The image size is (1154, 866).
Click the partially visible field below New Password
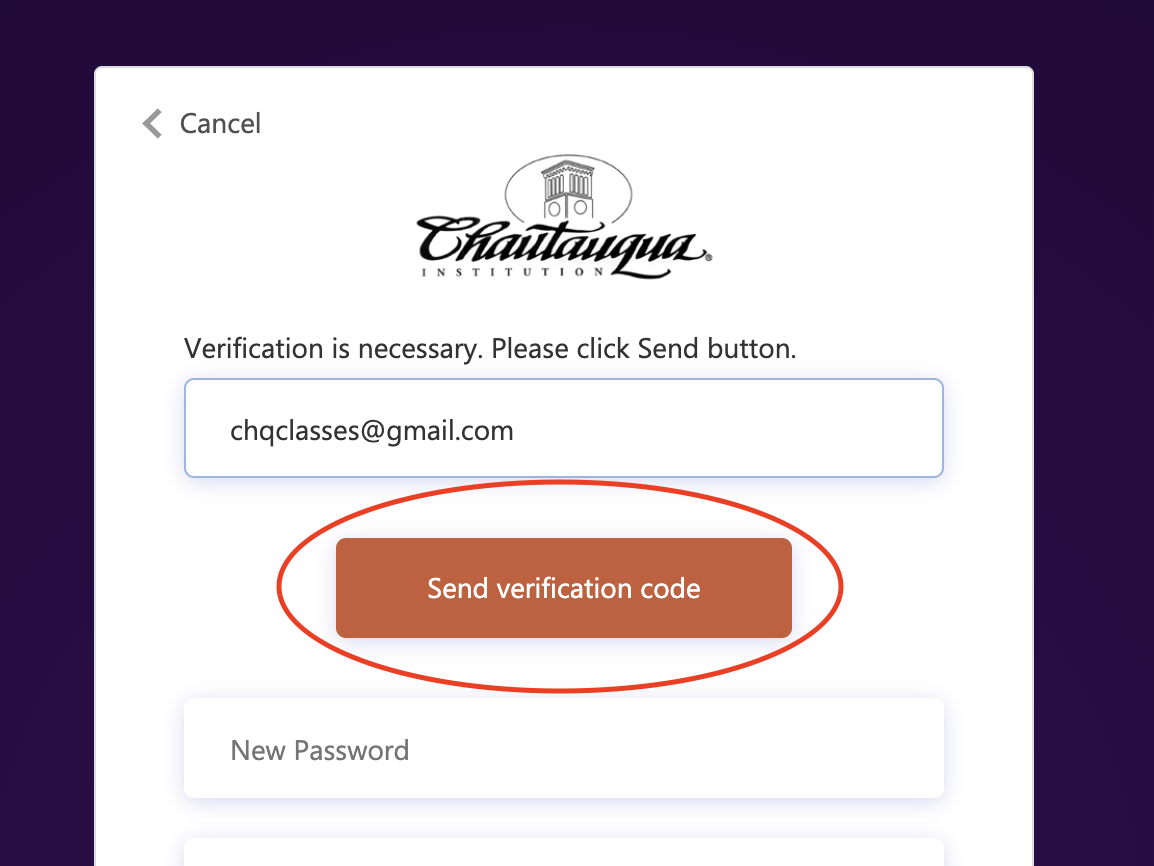(564, 852)
